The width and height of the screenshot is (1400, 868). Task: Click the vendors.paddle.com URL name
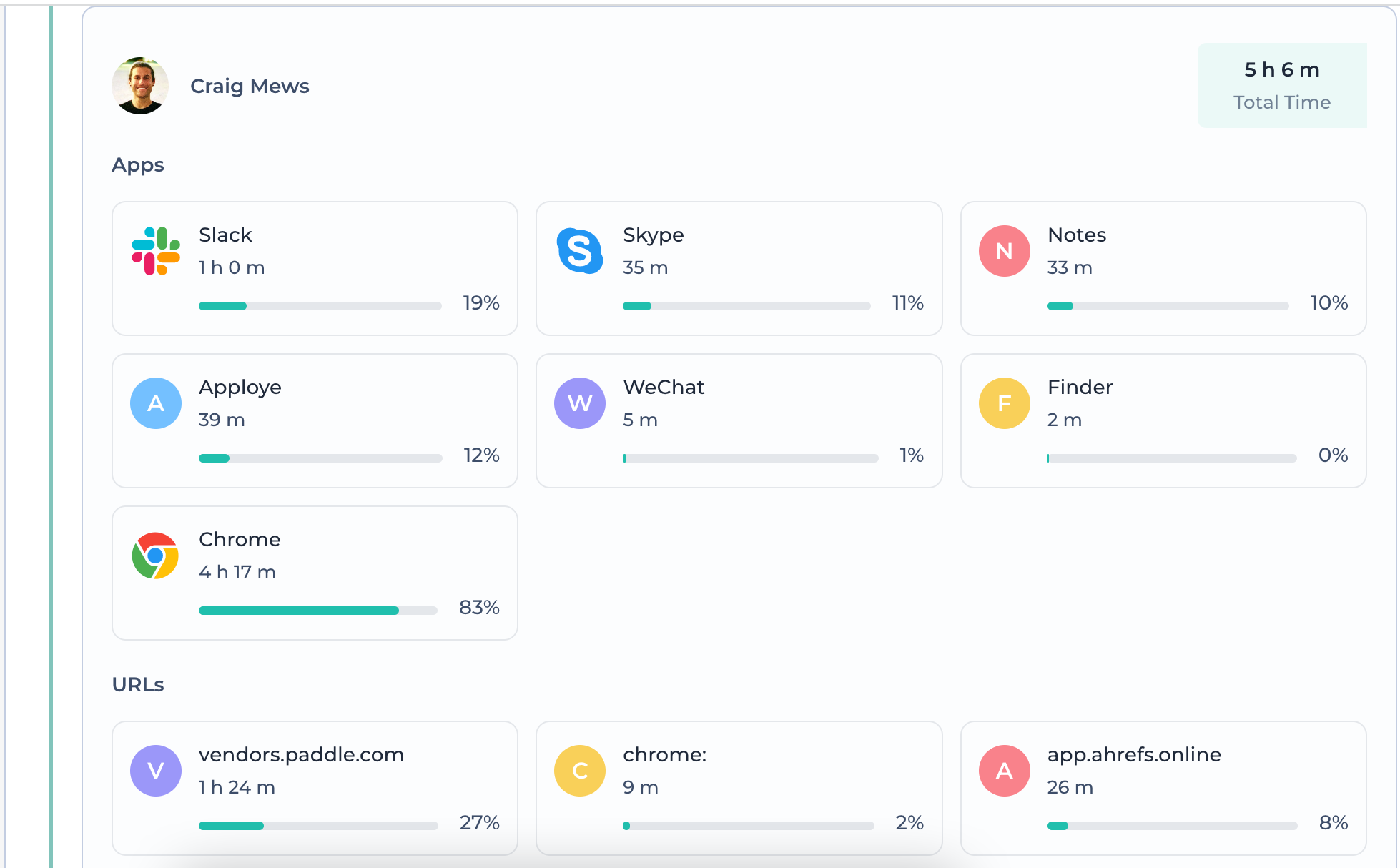pyautogui.click(x=302, y=755)
